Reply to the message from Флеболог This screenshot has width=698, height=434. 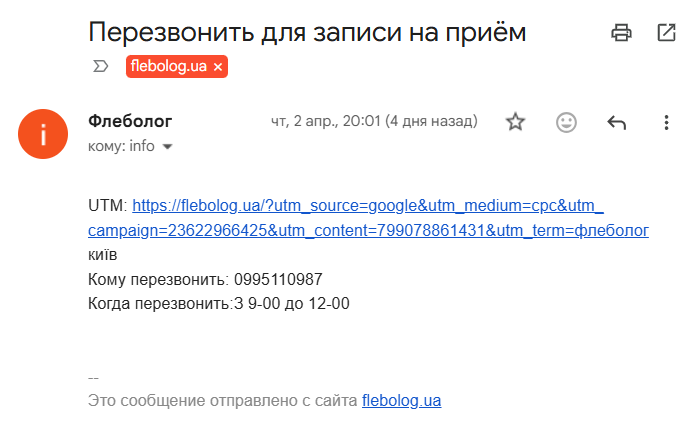click(x=617, y=123)
